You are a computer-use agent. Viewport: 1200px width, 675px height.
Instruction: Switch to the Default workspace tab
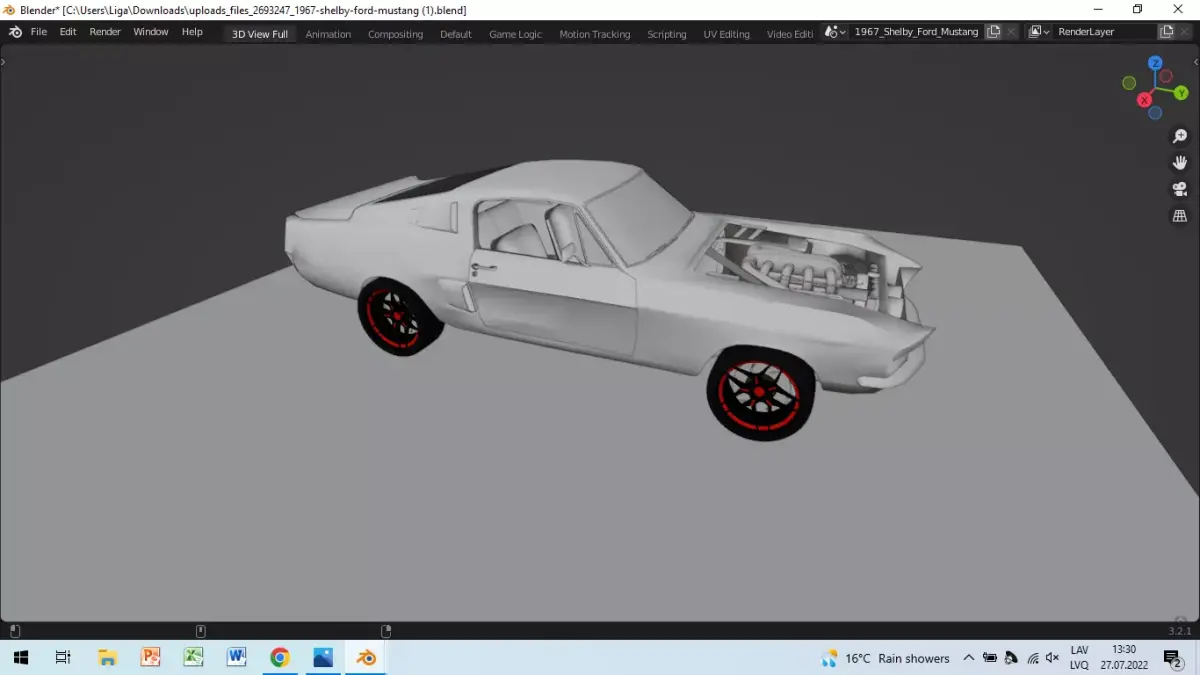455,34
